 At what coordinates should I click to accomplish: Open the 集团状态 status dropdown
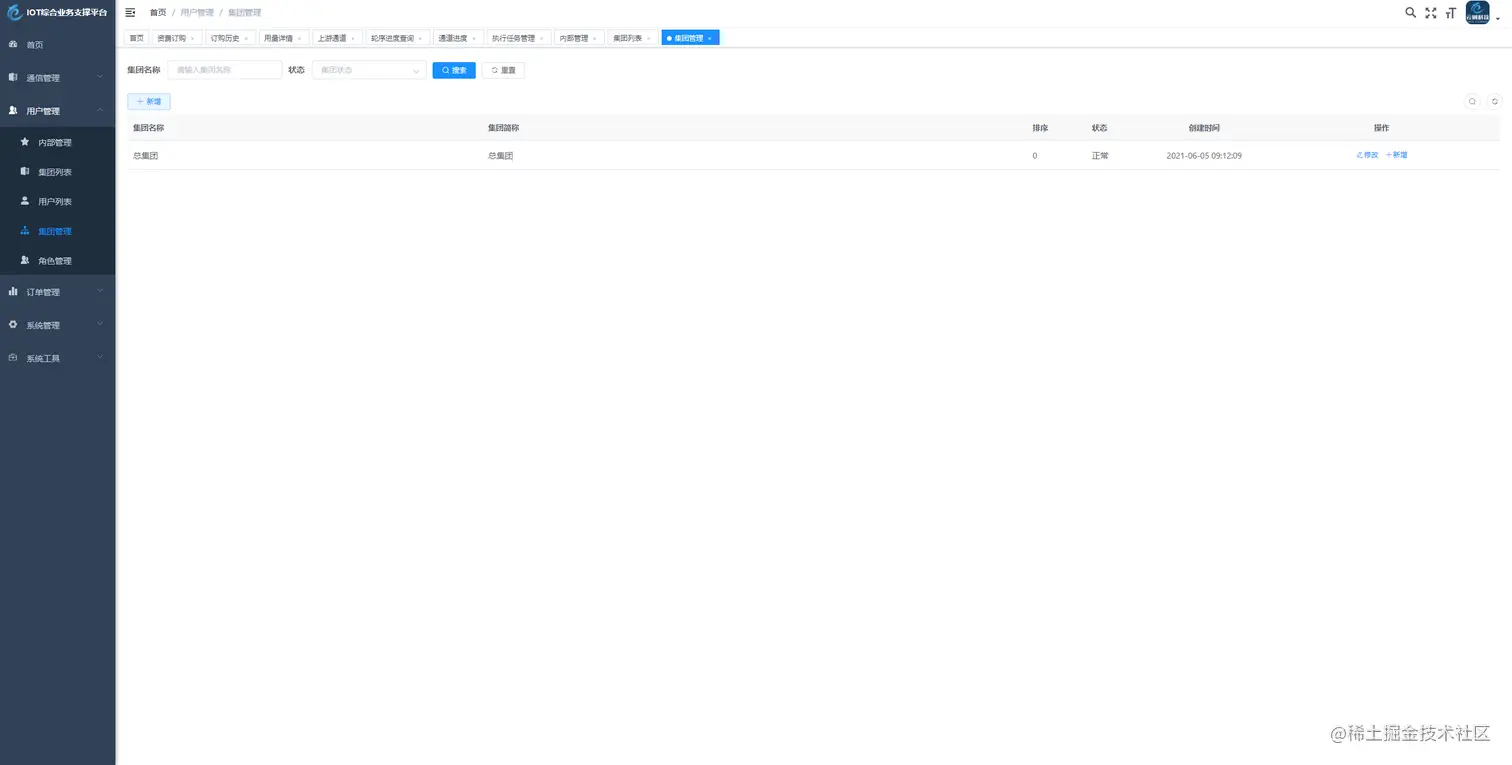369,70
